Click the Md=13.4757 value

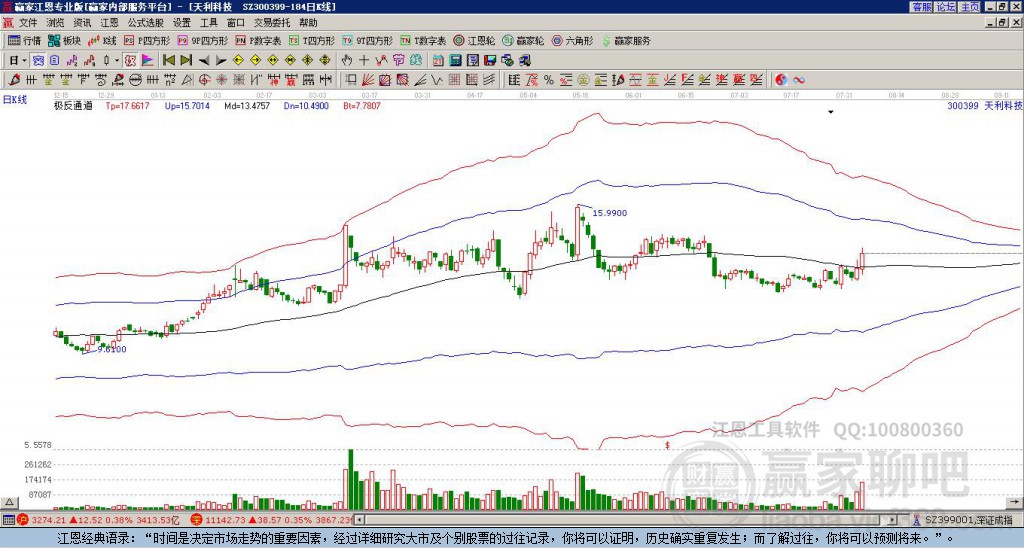point(247,106)
